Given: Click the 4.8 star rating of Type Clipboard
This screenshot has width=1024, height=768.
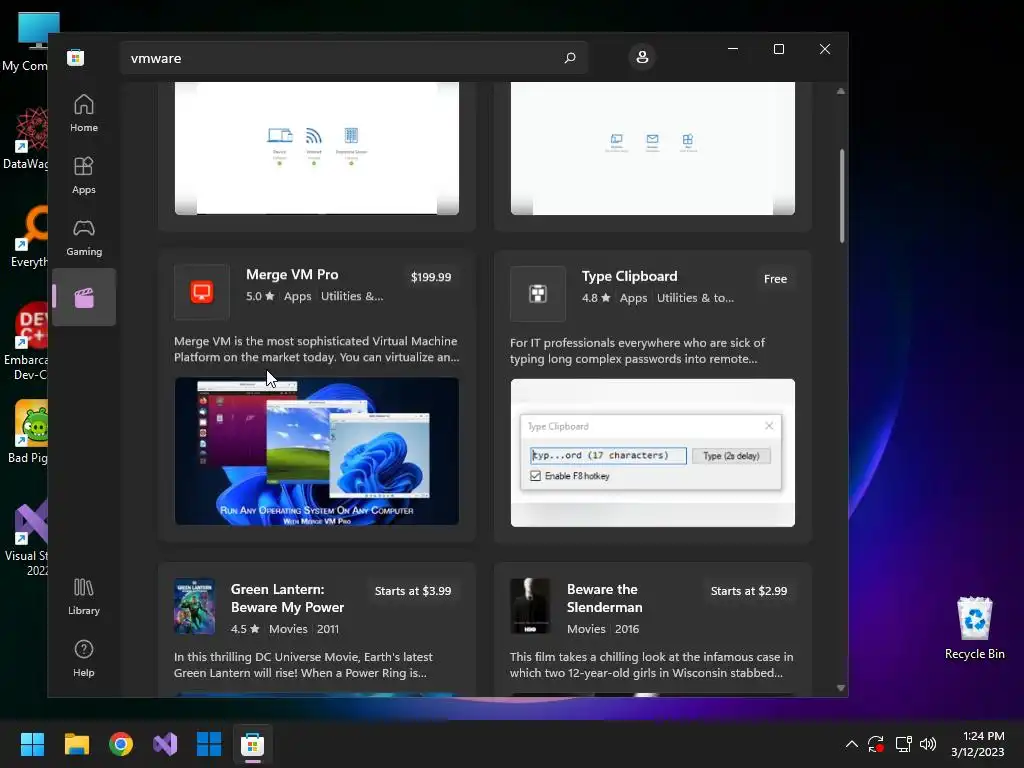Looking at the screenshot, I should [x=596, y=298].
